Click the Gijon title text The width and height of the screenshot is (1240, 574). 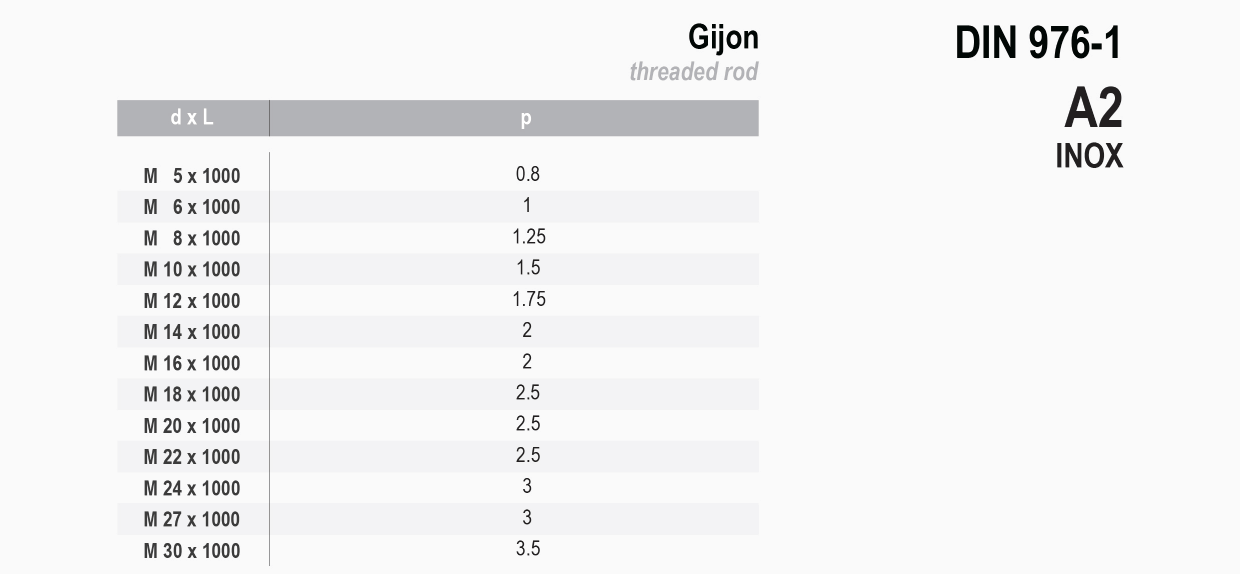(x=723, y=39)
